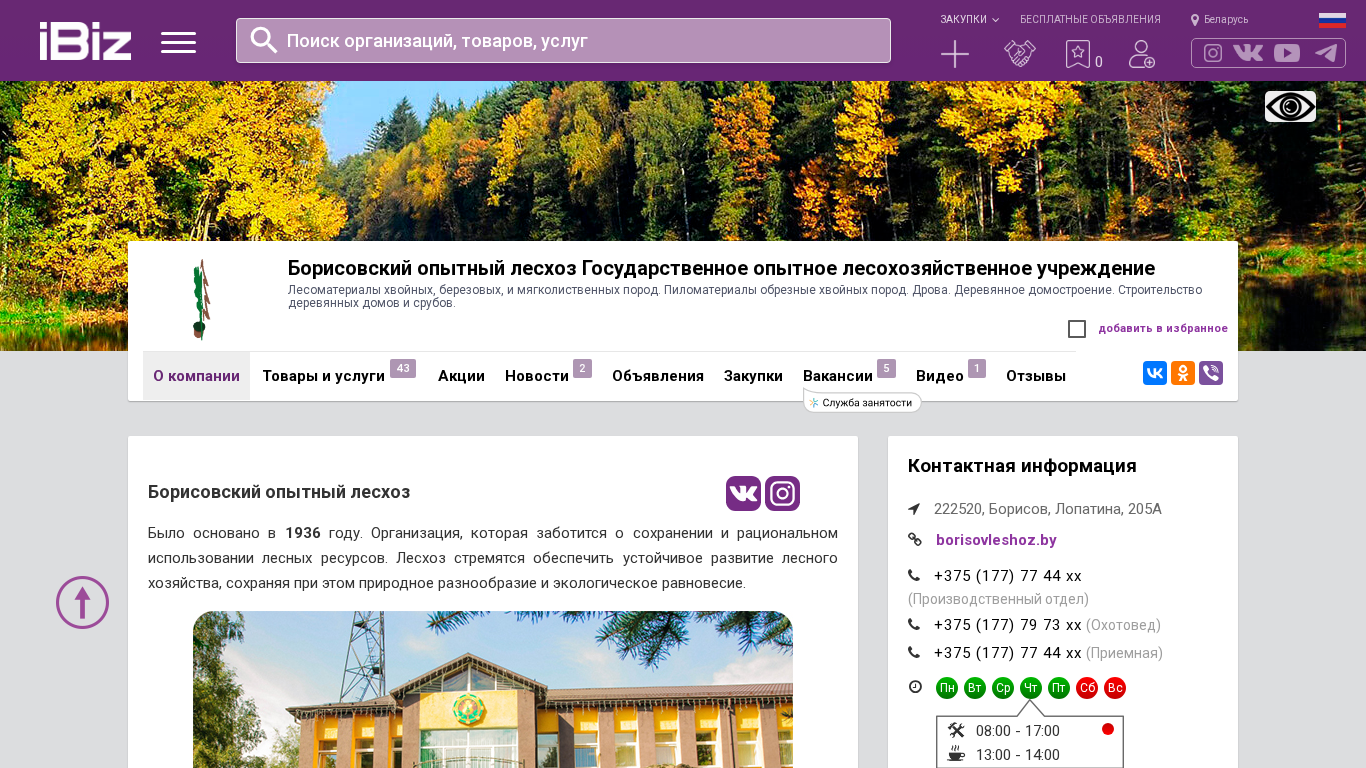This screenshot has width=1366, height=768.
Task: Select Friday (Пт) day circle
Action: click(x=1059, y=688)
